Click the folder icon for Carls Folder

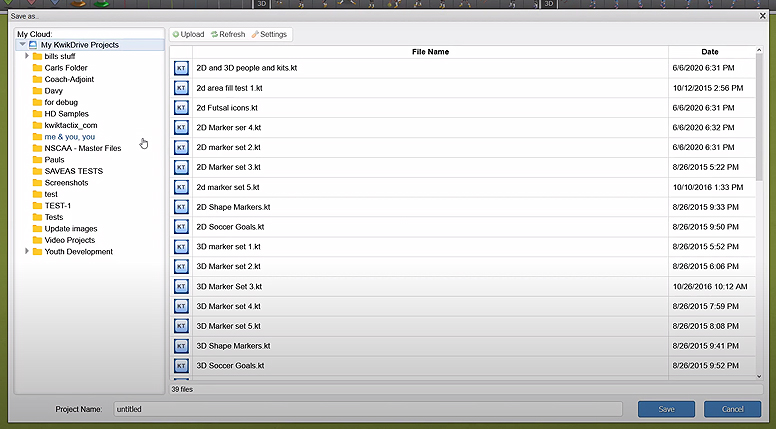37,68
